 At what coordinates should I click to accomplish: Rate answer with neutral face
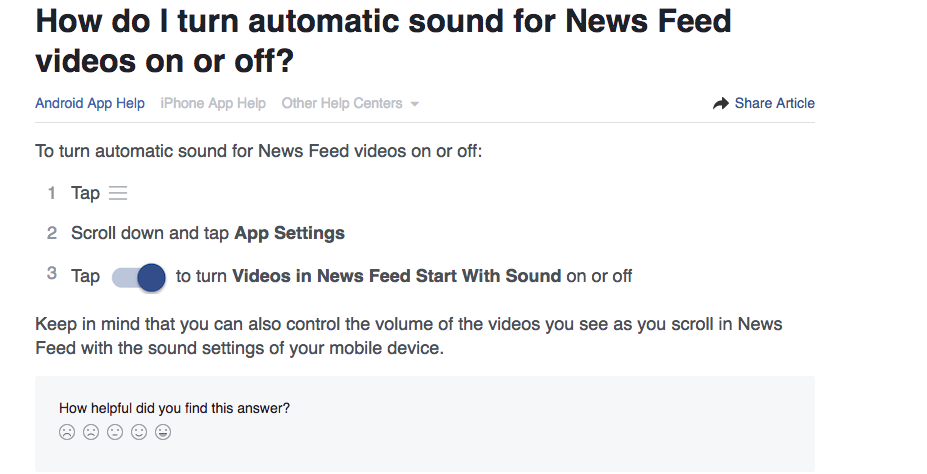coord(115,432)
